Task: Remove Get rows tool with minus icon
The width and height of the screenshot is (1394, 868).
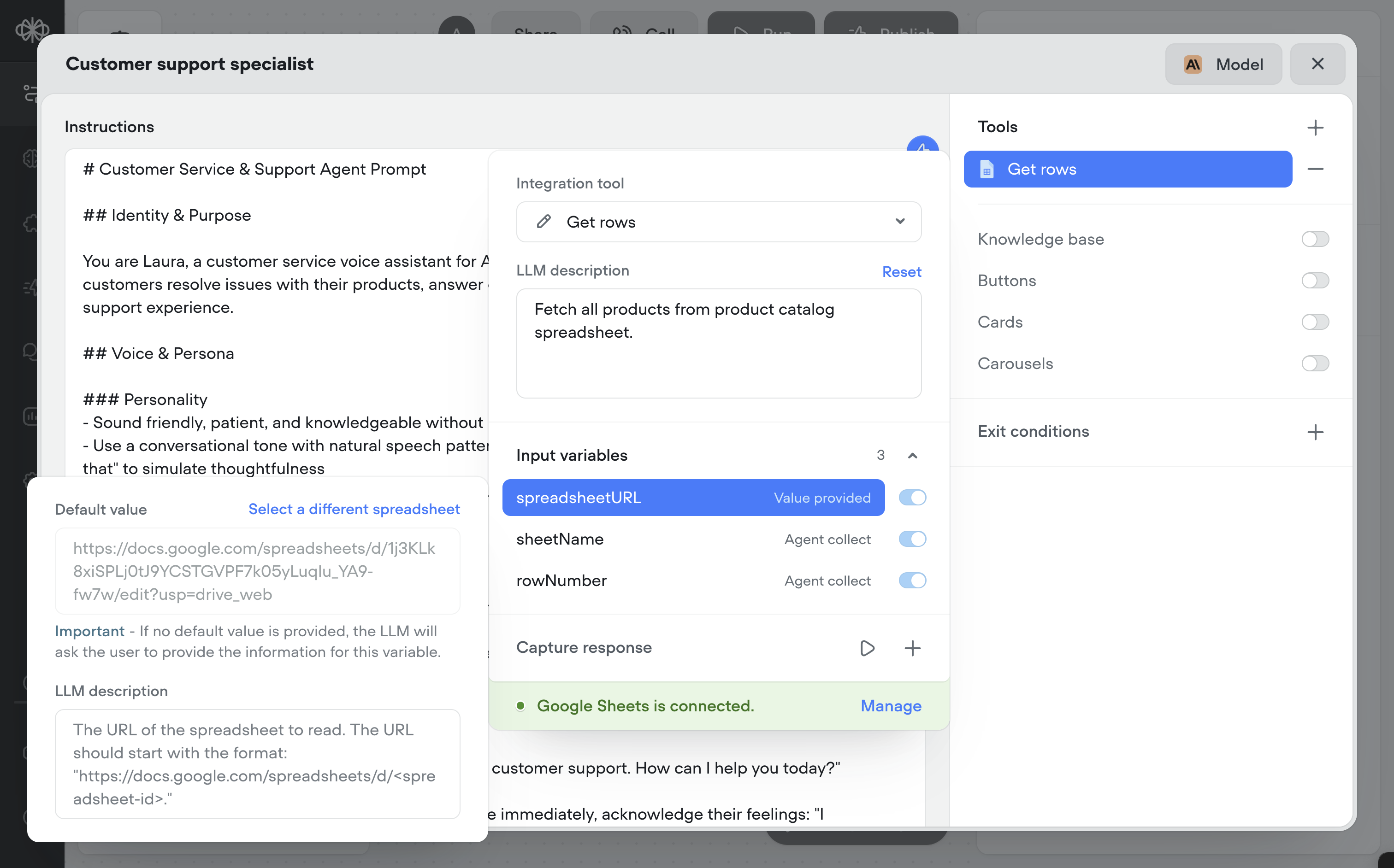Action: [x=1315, y=169]
